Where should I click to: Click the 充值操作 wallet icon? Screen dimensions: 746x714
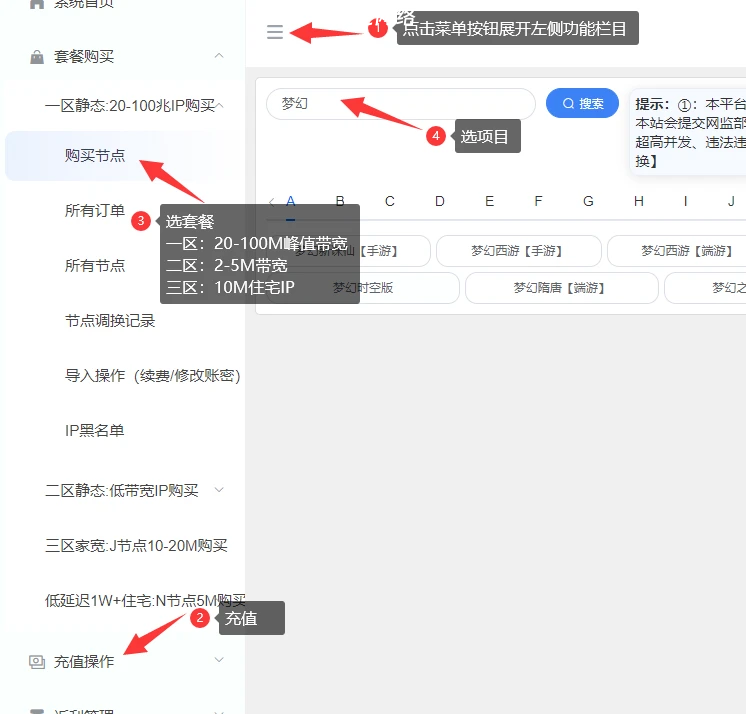point(37,662)
